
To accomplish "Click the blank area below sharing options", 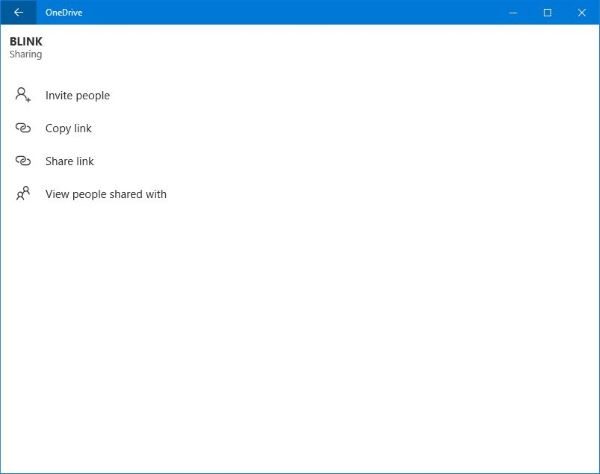I will 300,337.
